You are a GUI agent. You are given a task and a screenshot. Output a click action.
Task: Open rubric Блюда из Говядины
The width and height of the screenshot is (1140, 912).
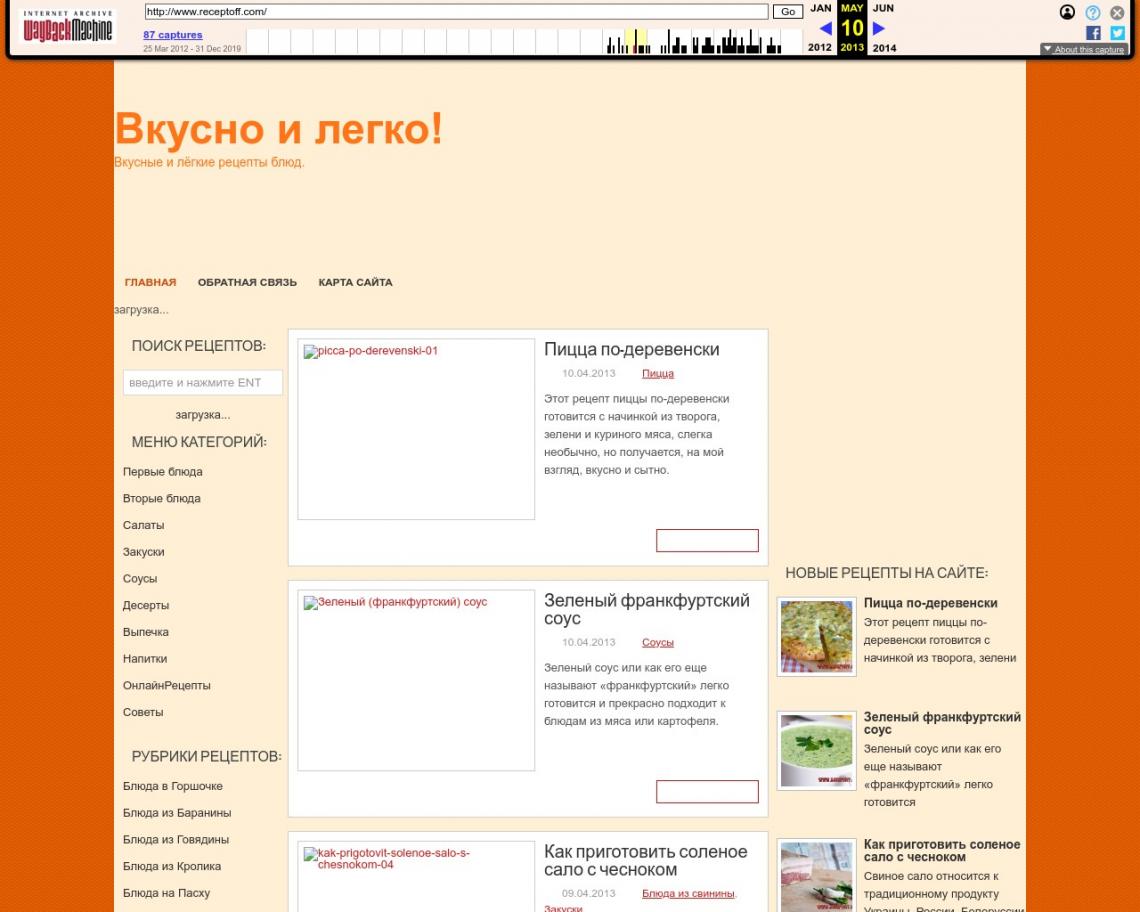(x=176, y=839)
